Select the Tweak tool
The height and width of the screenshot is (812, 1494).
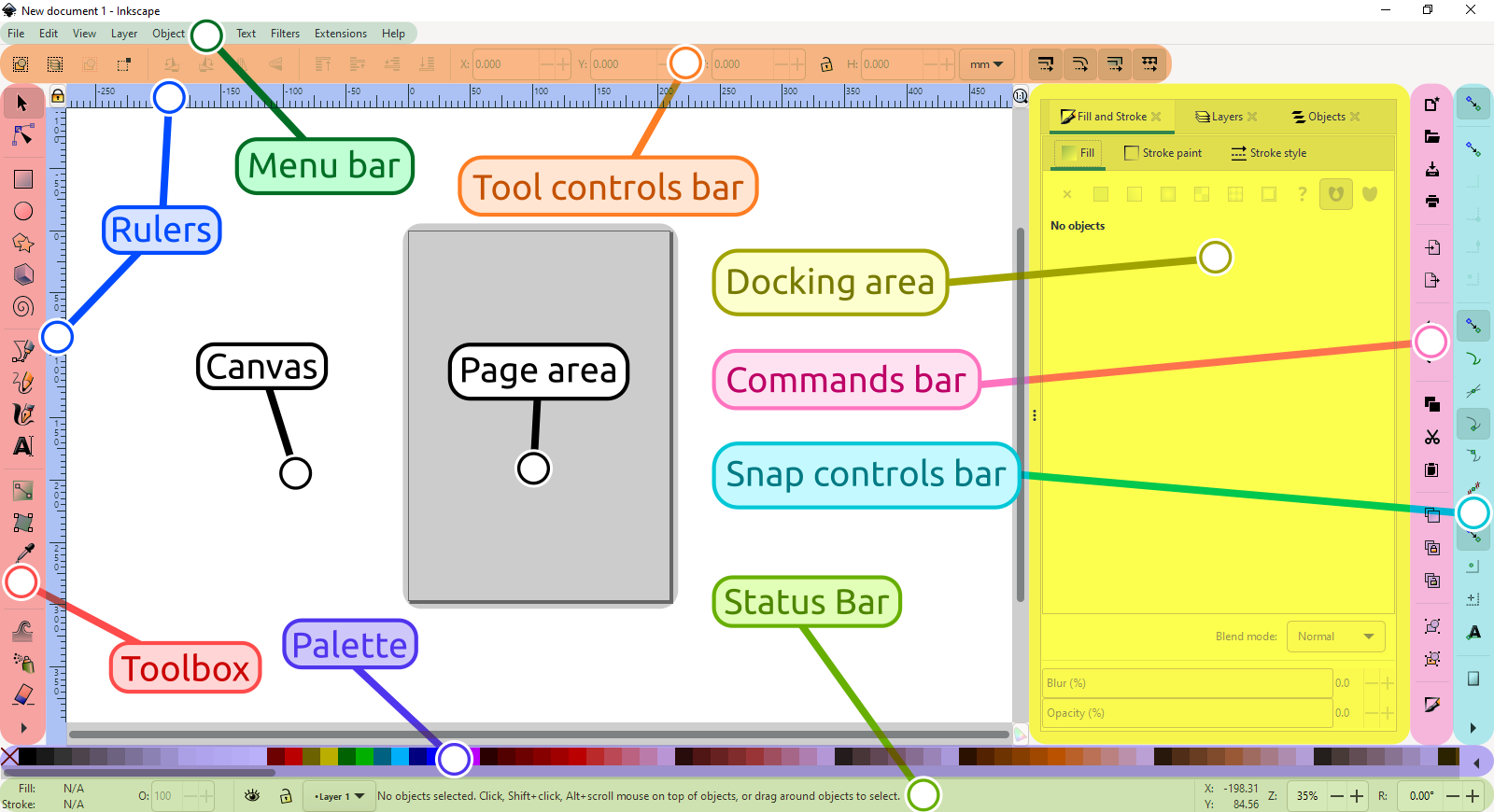(22, 631)
